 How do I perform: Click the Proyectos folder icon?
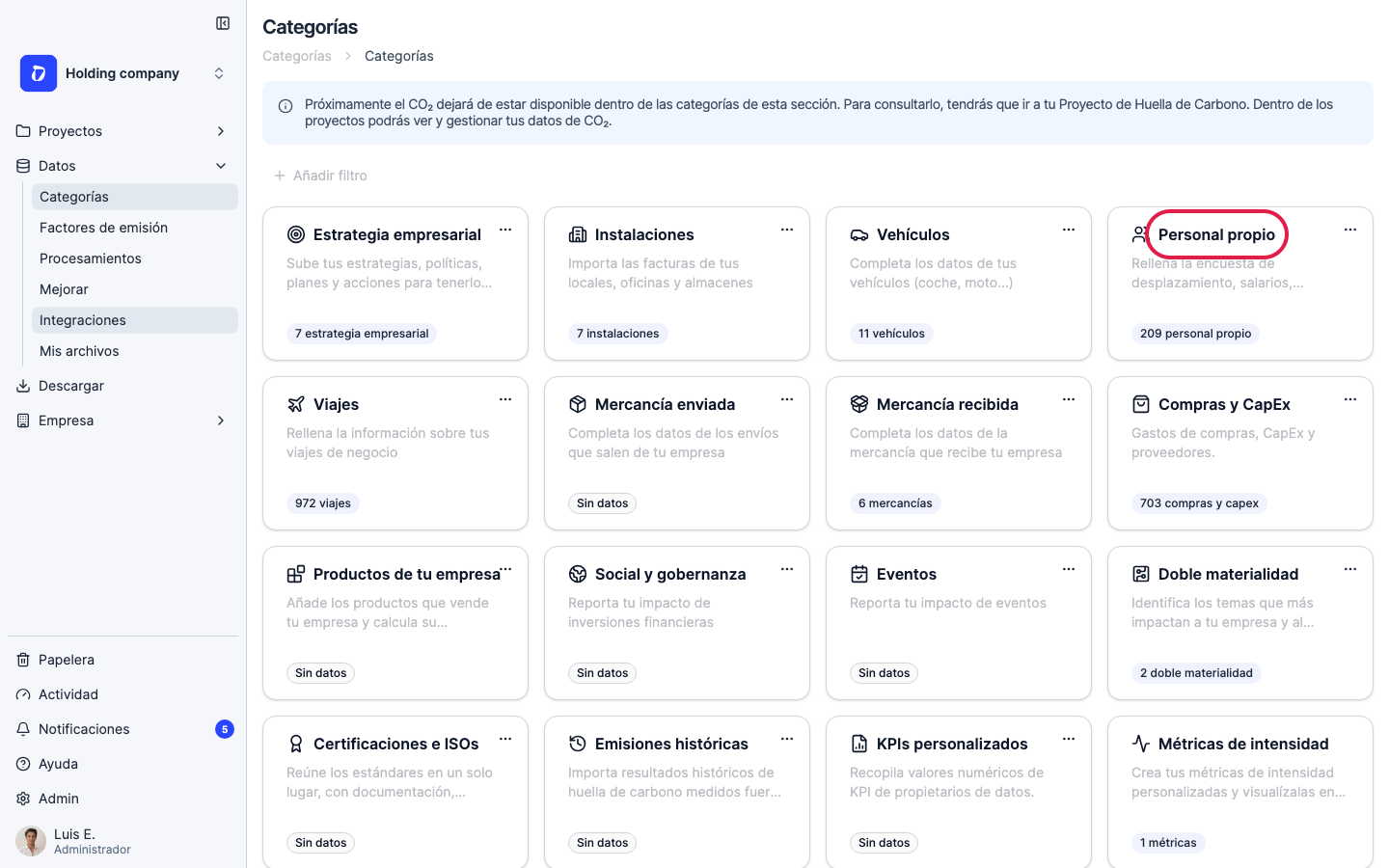coord(23,131)
